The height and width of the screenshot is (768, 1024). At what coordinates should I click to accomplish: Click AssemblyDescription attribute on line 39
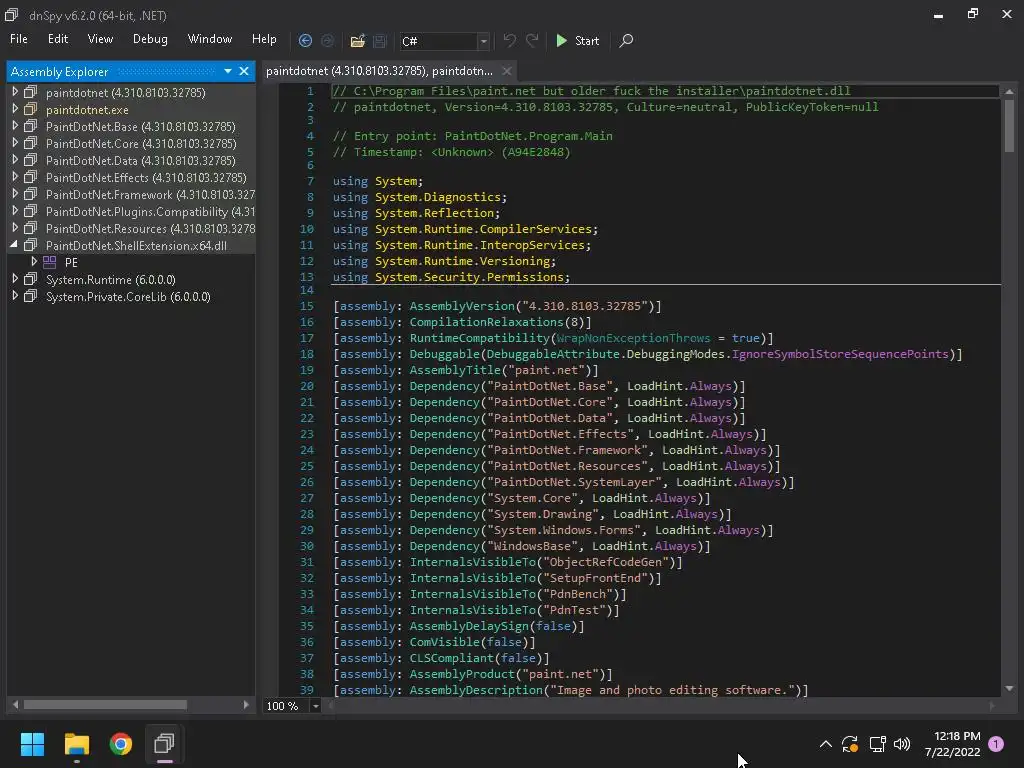click(475, 690)
